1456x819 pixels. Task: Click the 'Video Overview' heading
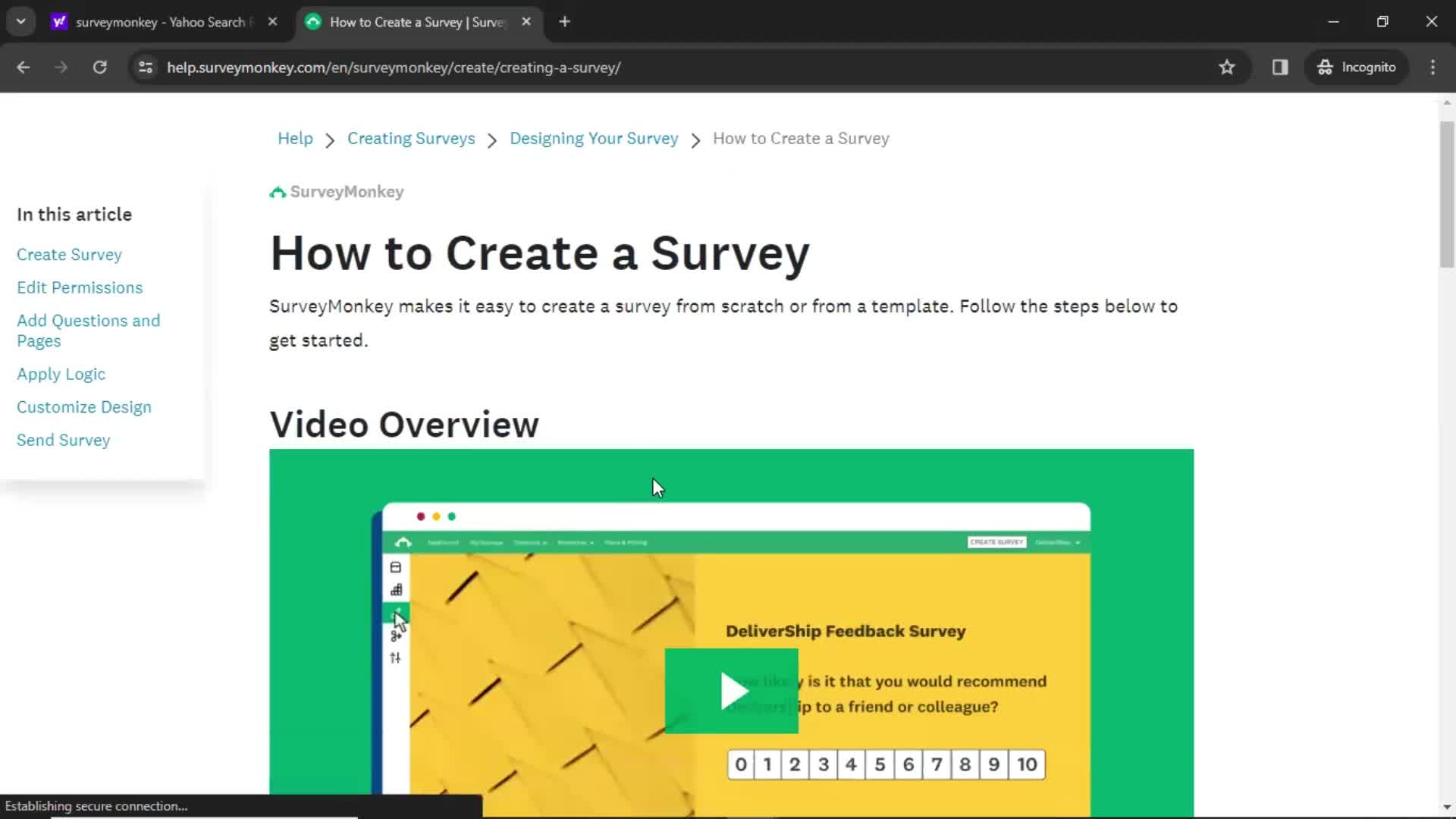click(x=404, y=425)
